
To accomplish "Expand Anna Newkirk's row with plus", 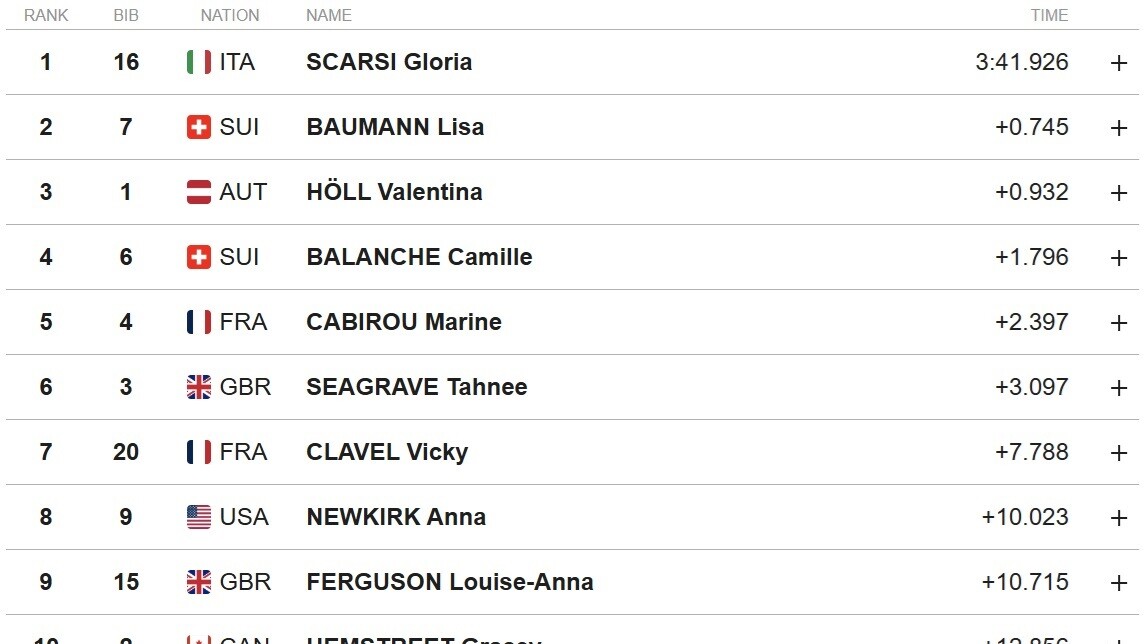I will [x=1119, y=518].
